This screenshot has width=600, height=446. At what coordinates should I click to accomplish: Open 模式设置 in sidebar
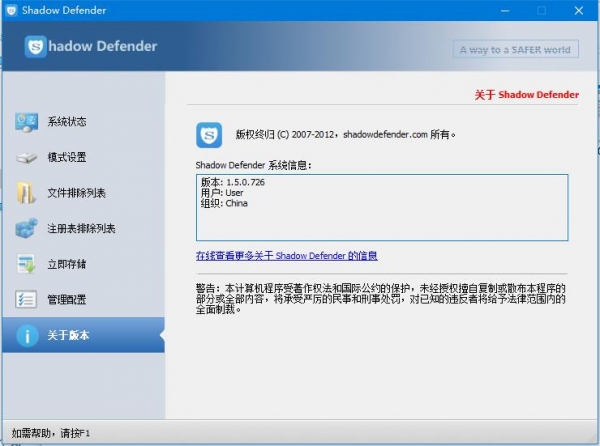click(x=83, y=157)
